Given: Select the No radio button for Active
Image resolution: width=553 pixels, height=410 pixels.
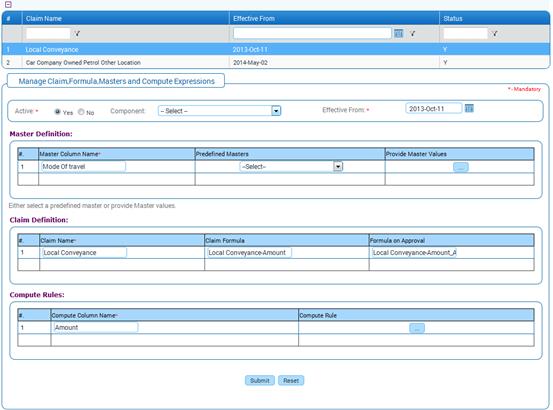Looking at the screenshot, I should [x=81, y=112].
